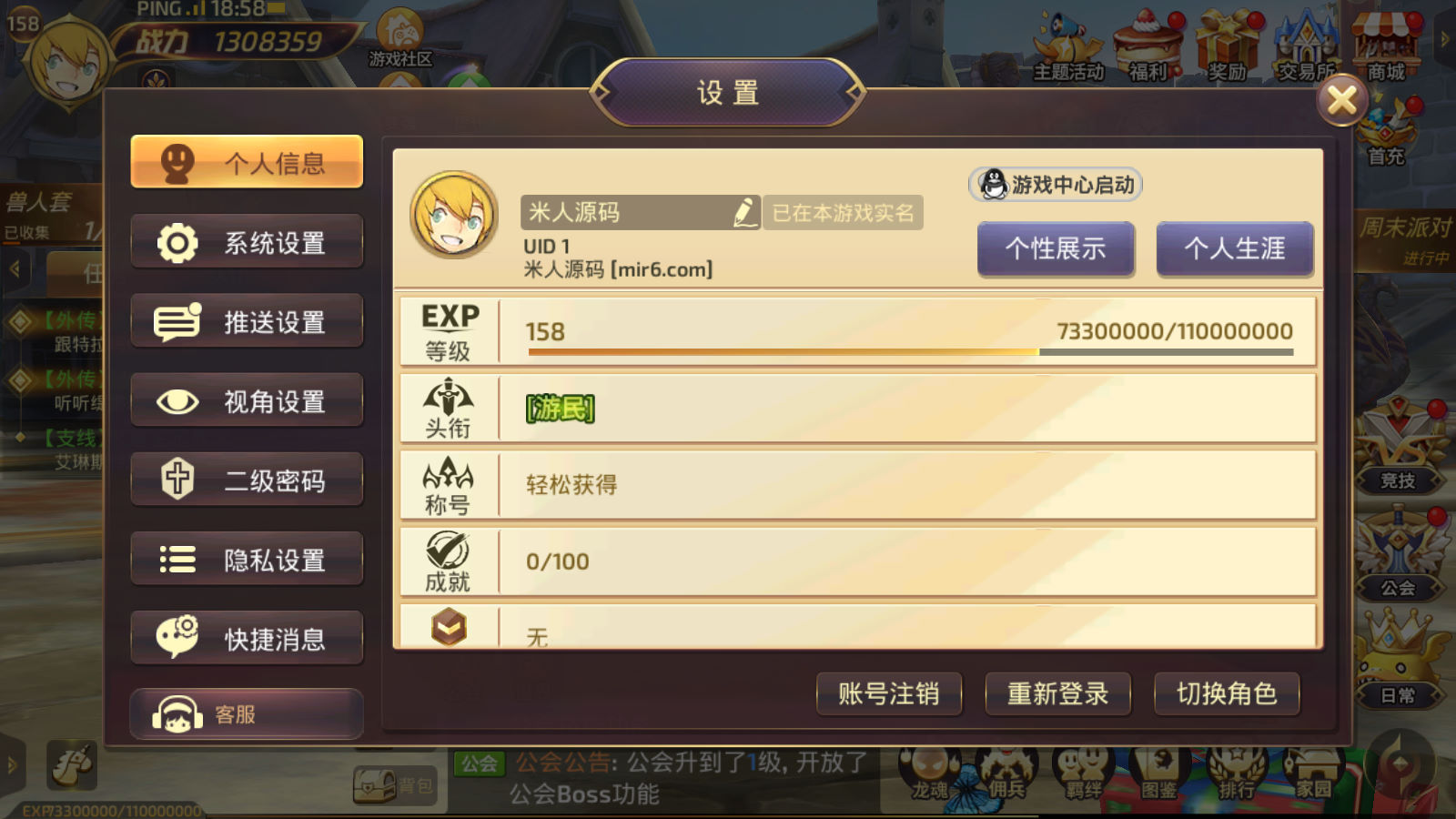Open the 商城 shop icon
Image resolution: width=1456 pixels, height=819 pixels.
tap(1386, 47)
